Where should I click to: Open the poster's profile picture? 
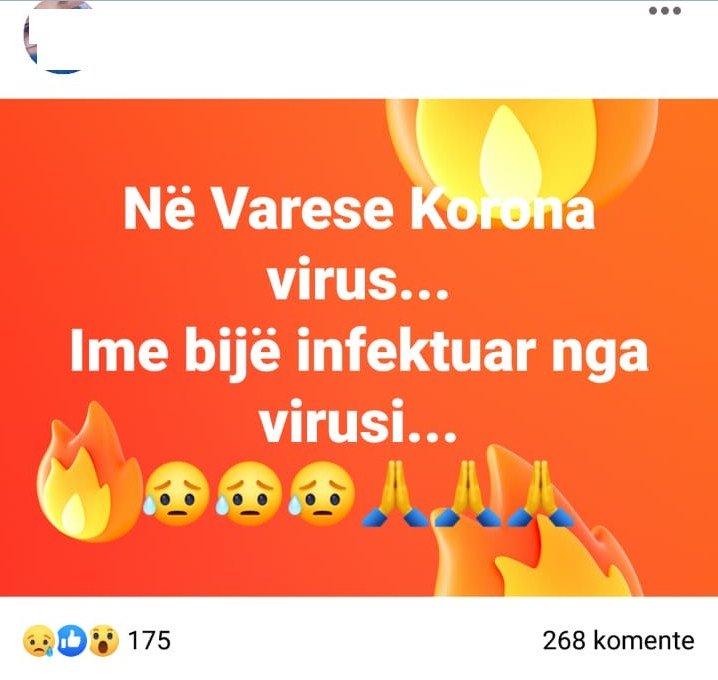coord(59,37)
